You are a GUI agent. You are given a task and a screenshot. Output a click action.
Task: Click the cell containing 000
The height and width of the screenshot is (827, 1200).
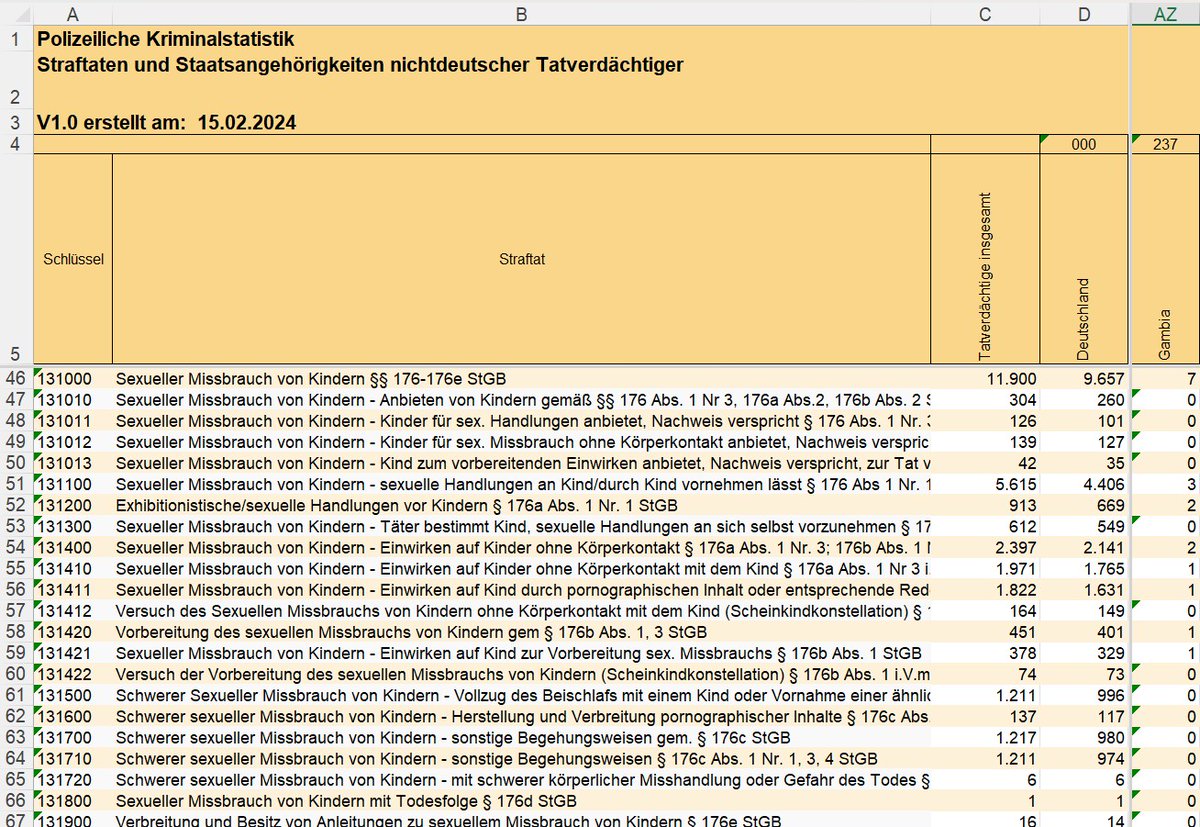1084,144
